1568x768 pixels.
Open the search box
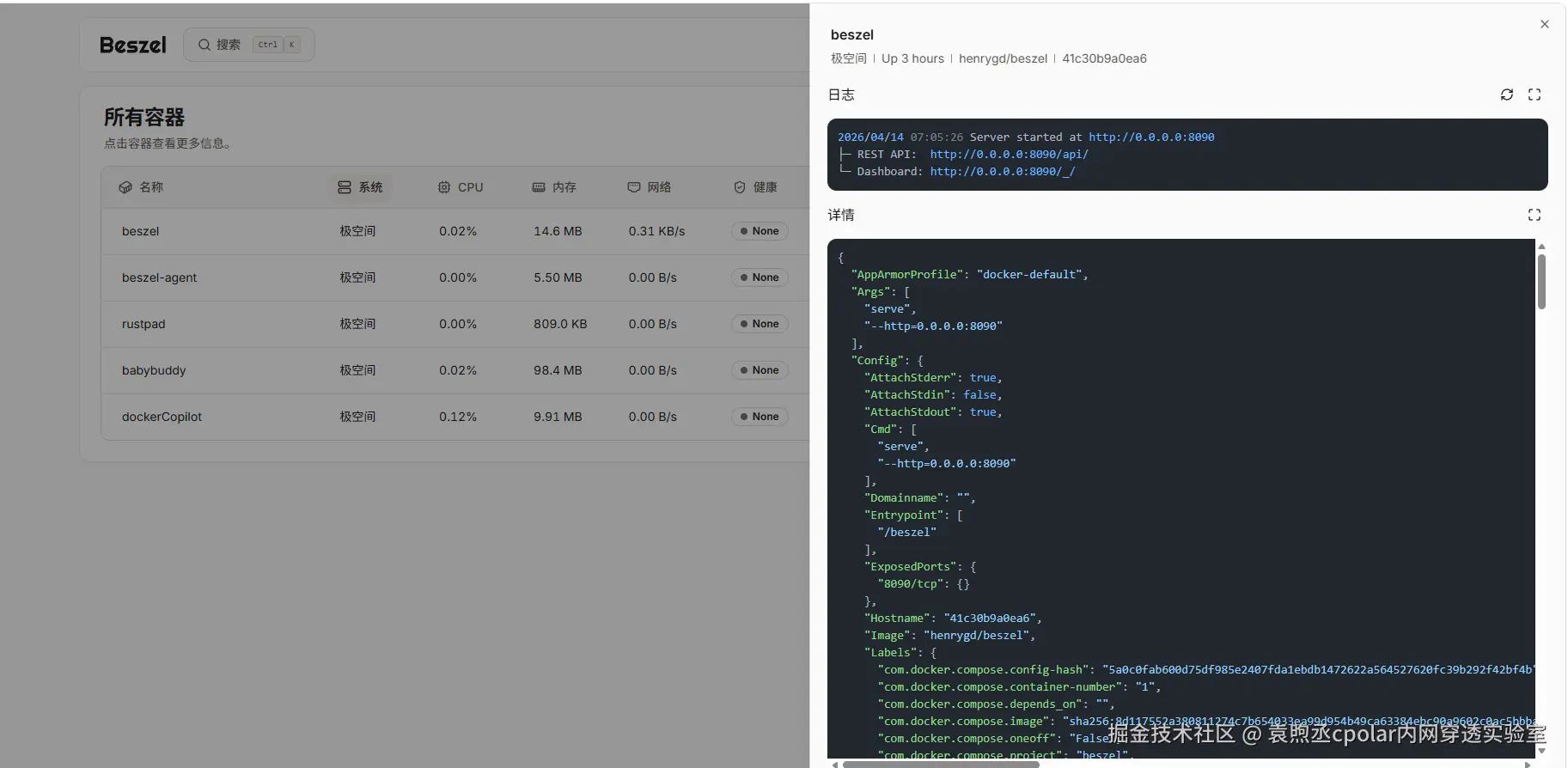pos(249,45)
